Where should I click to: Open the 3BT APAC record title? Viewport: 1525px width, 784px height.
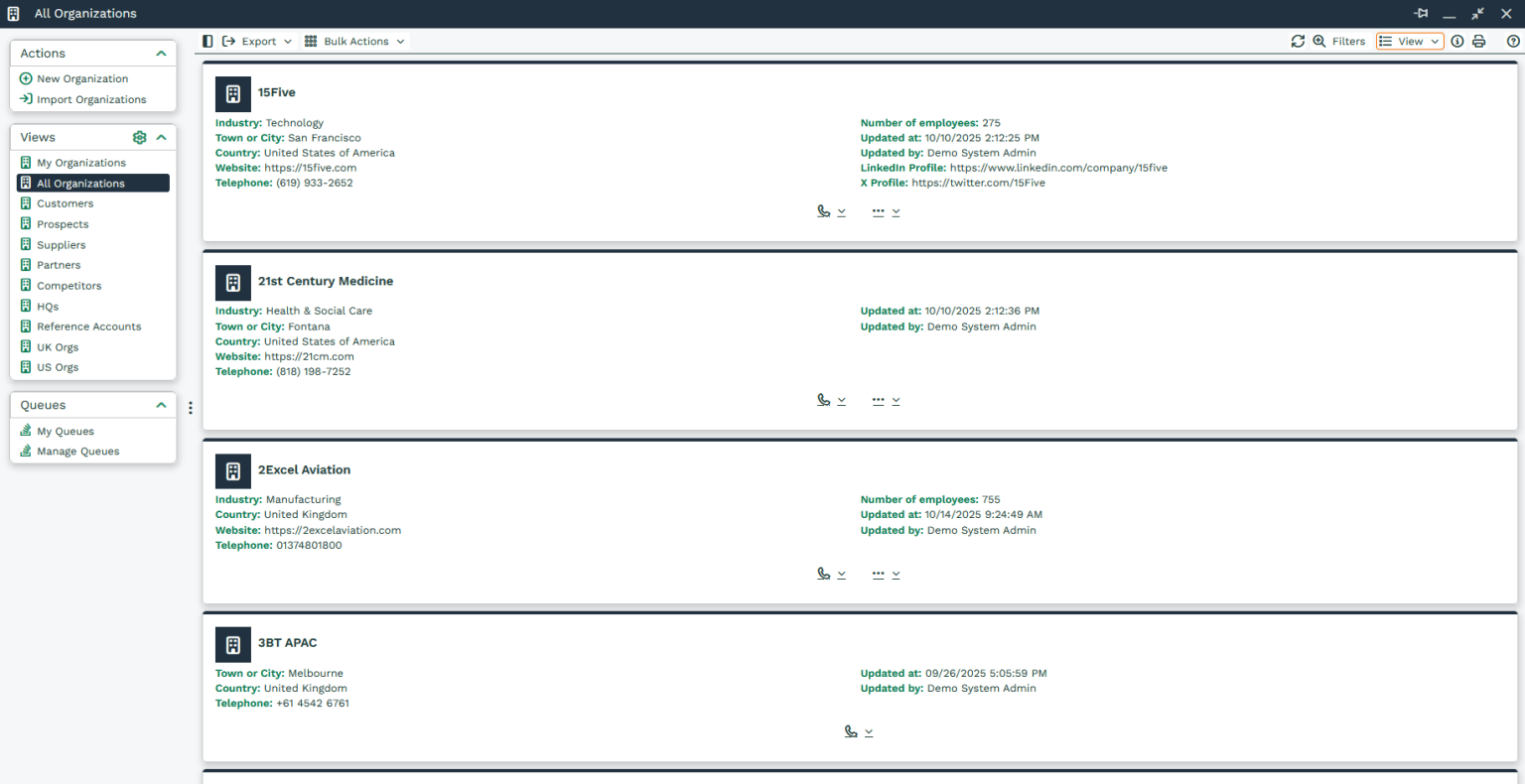(288, 642)
